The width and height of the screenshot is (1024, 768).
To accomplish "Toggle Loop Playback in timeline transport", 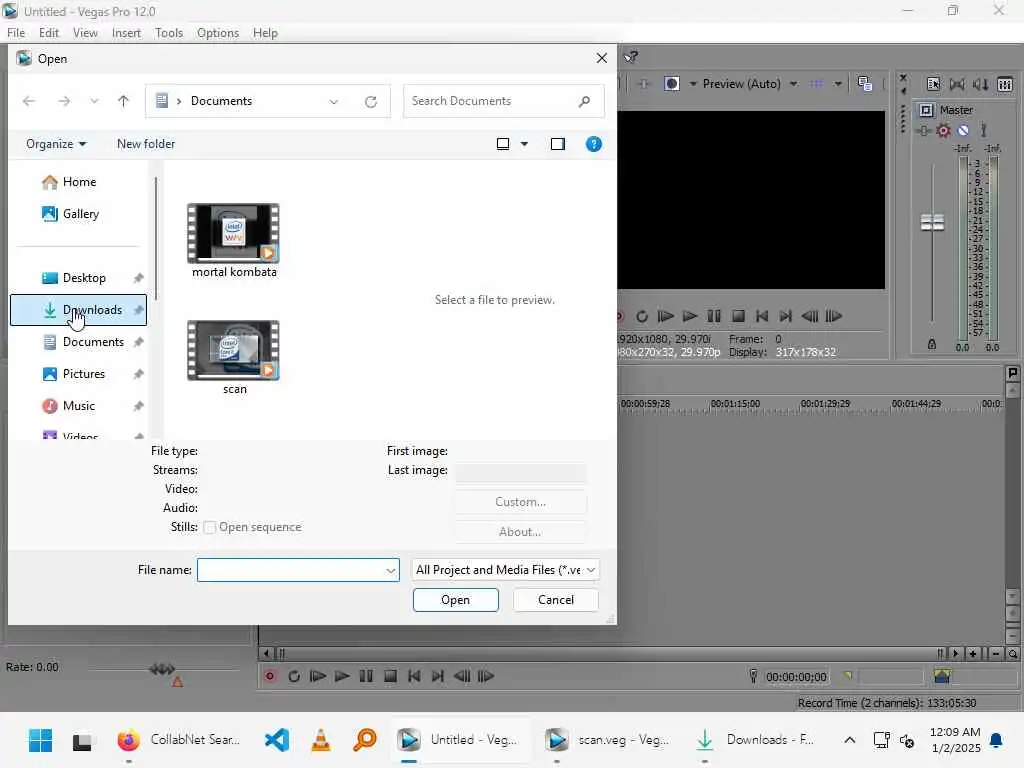I will (294, 676).
